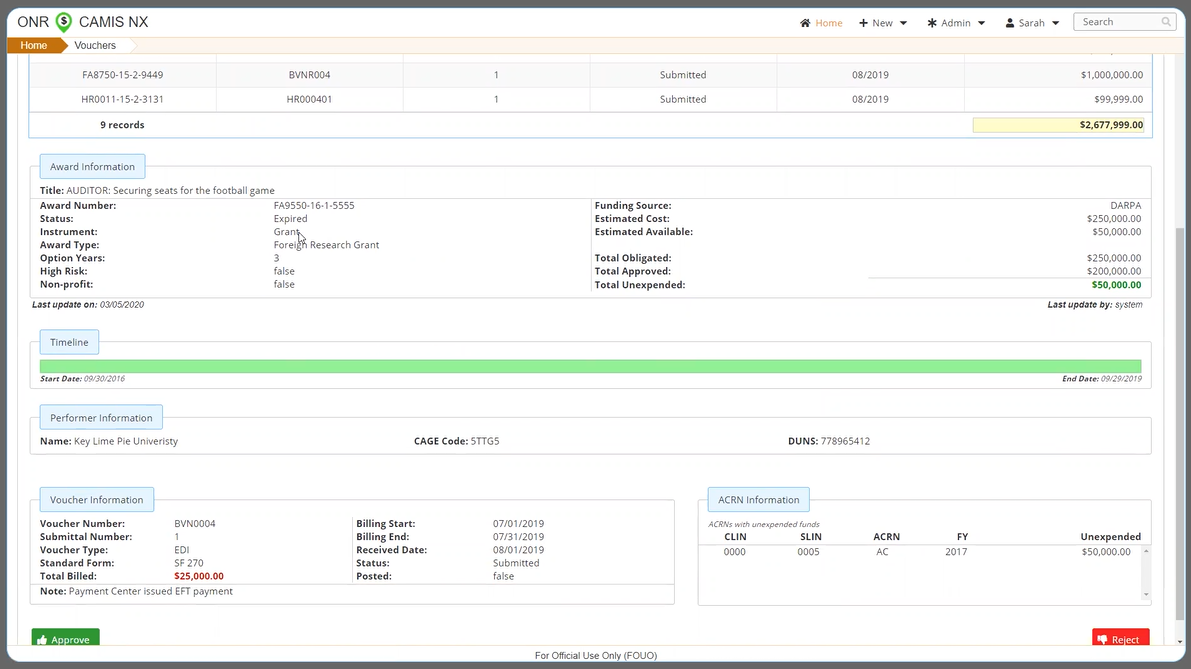1191x669 pixels.
Task: Click the ACRN table scrollbar down arrow
Action: pyautogui.click(x=1146, y=595)
